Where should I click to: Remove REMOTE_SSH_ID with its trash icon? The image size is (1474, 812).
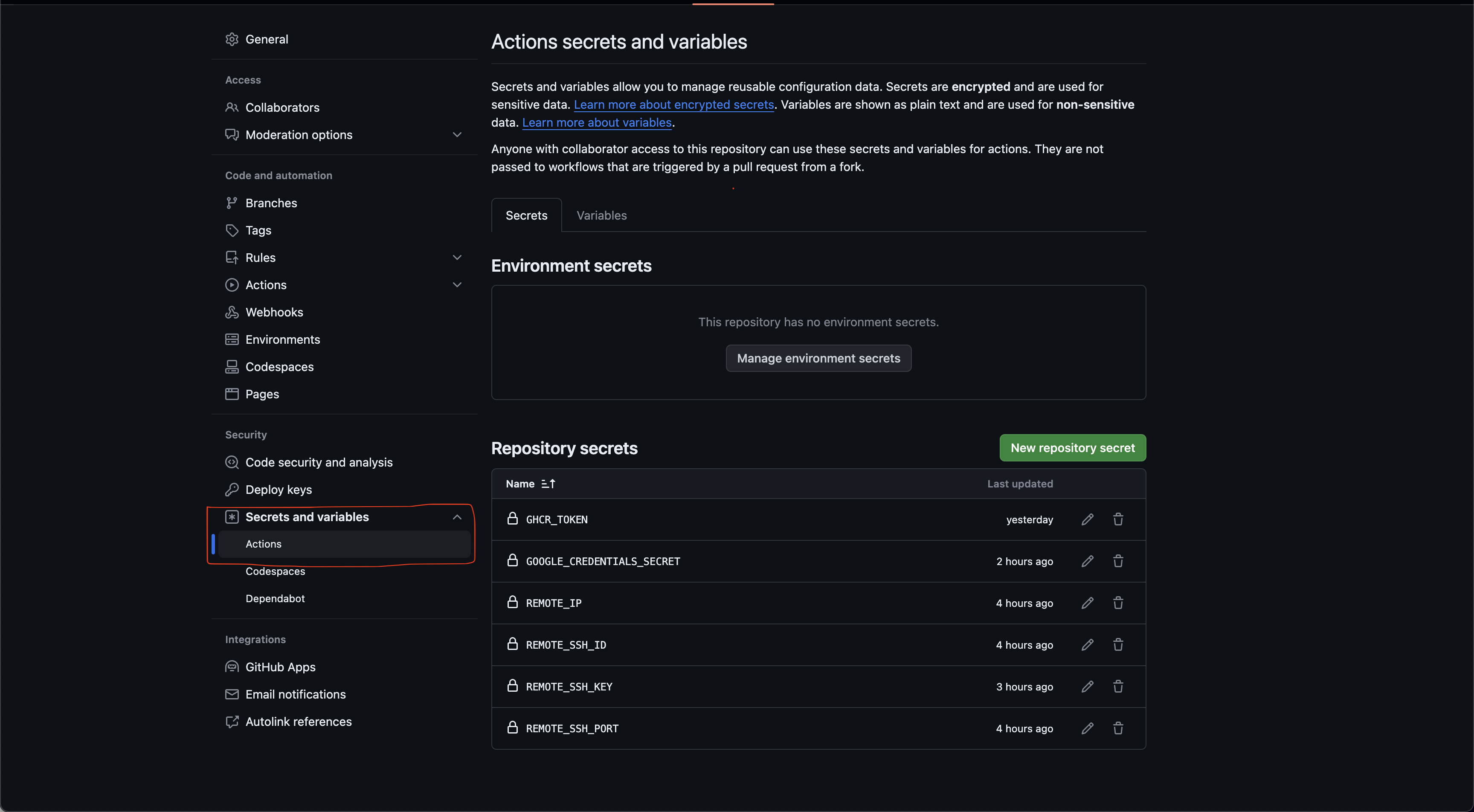(1118, 644)
